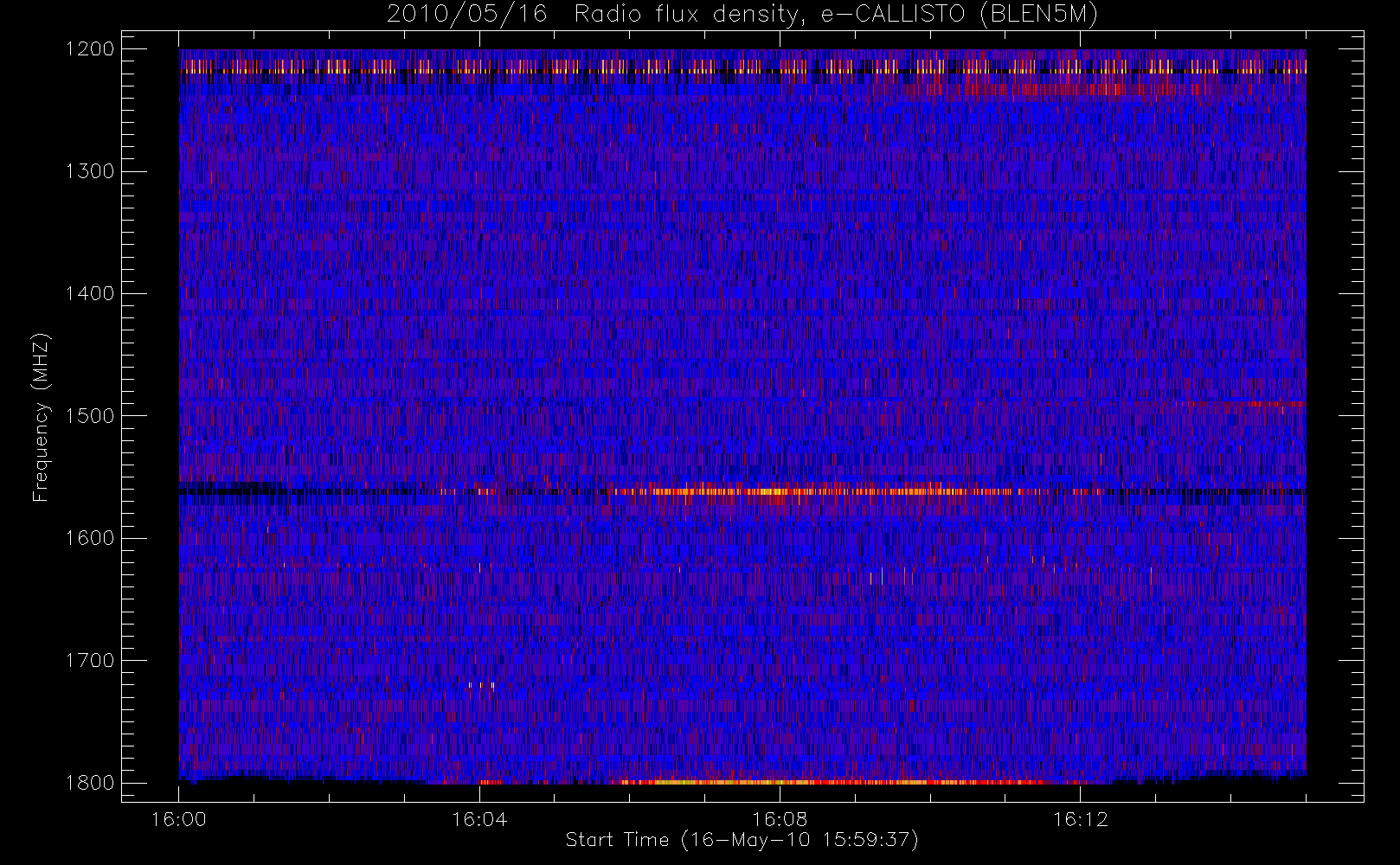Click the 16:04 time tick label

click(x=479, y=819)
